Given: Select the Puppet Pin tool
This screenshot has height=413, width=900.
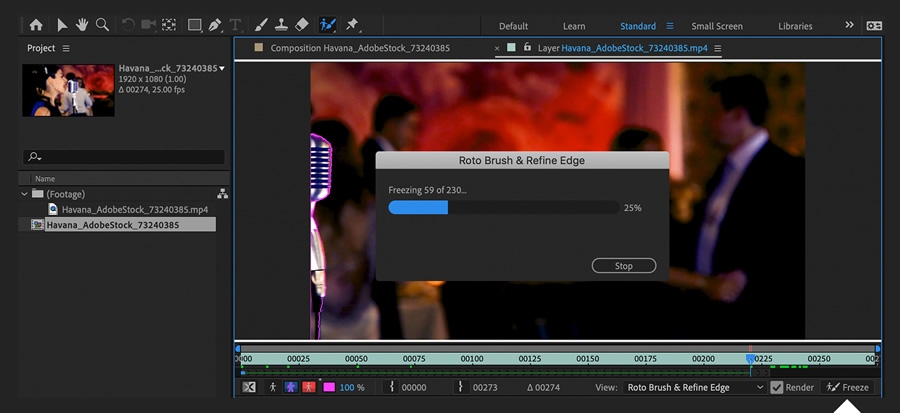Looking at the screenshot, I should coord(352,25).
